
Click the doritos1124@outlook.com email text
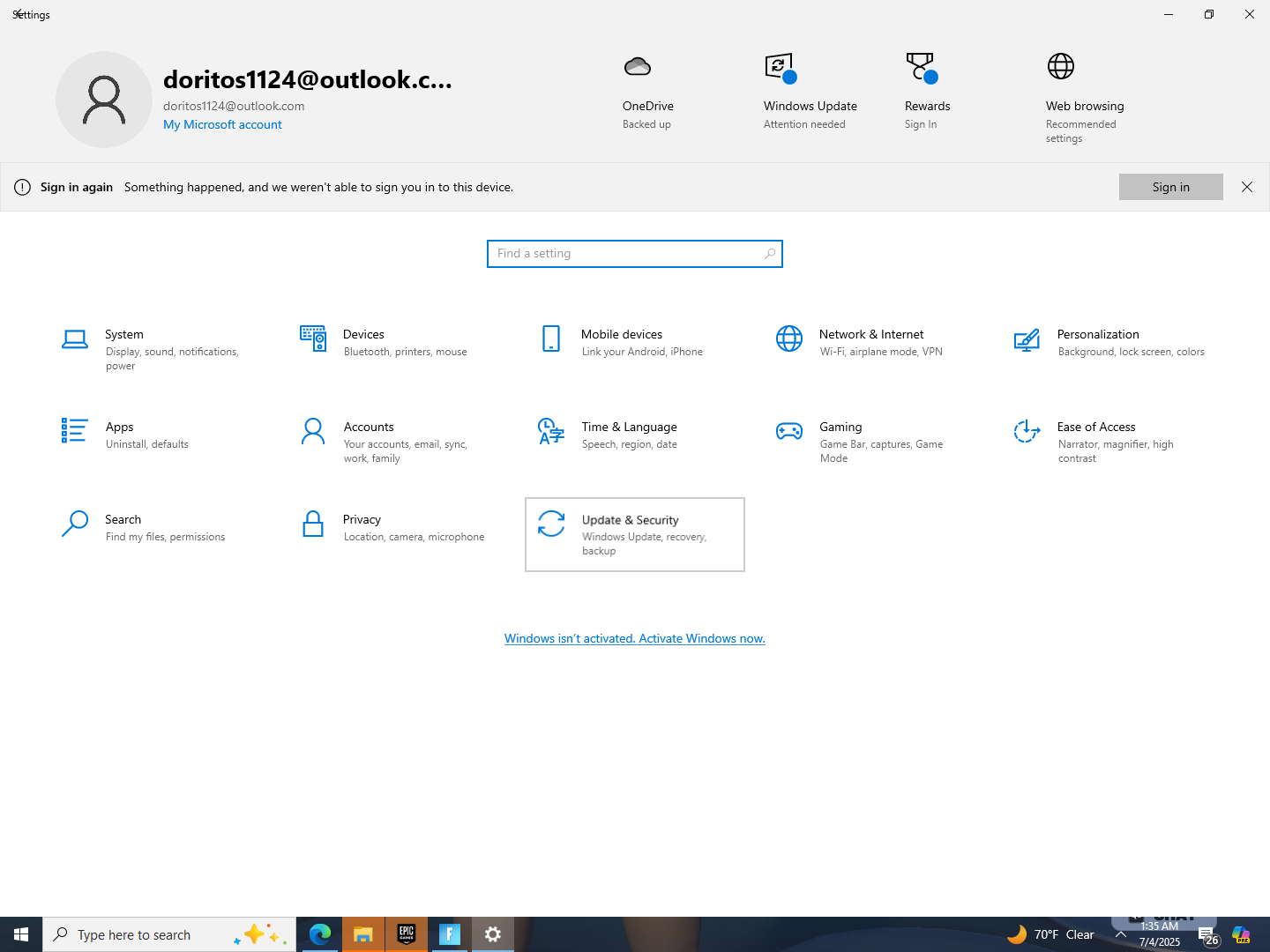pyautogui.click(x=234, y=106)
